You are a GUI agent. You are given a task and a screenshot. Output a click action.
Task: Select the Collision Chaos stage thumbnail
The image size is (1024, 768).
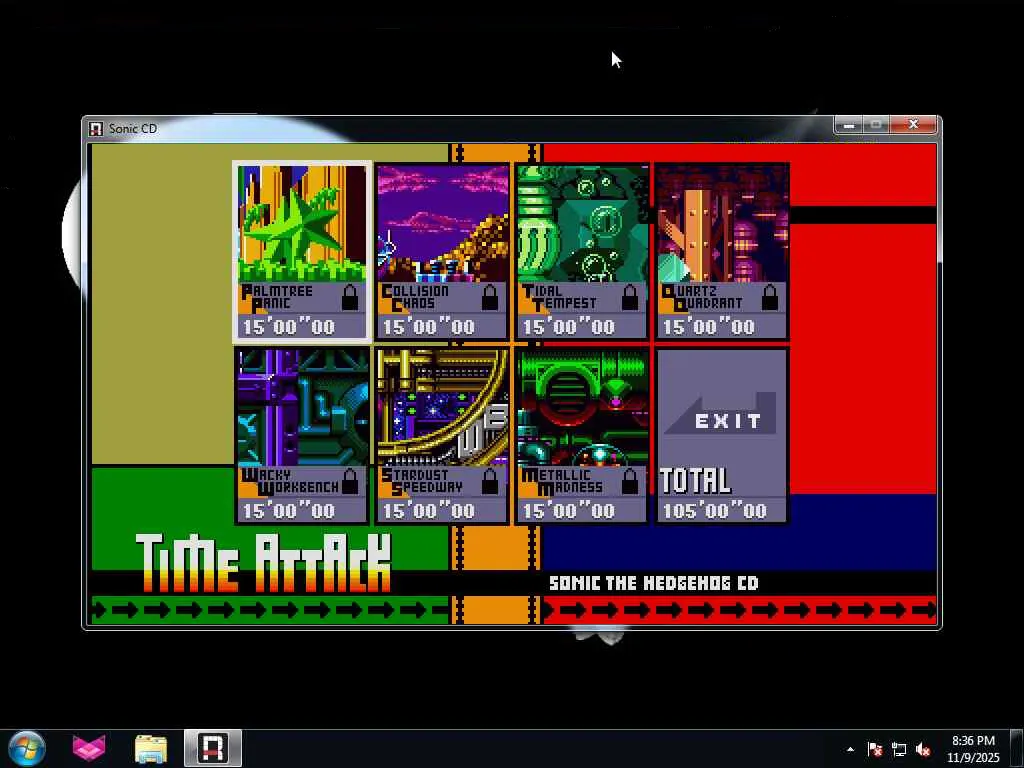pos(443,223)
